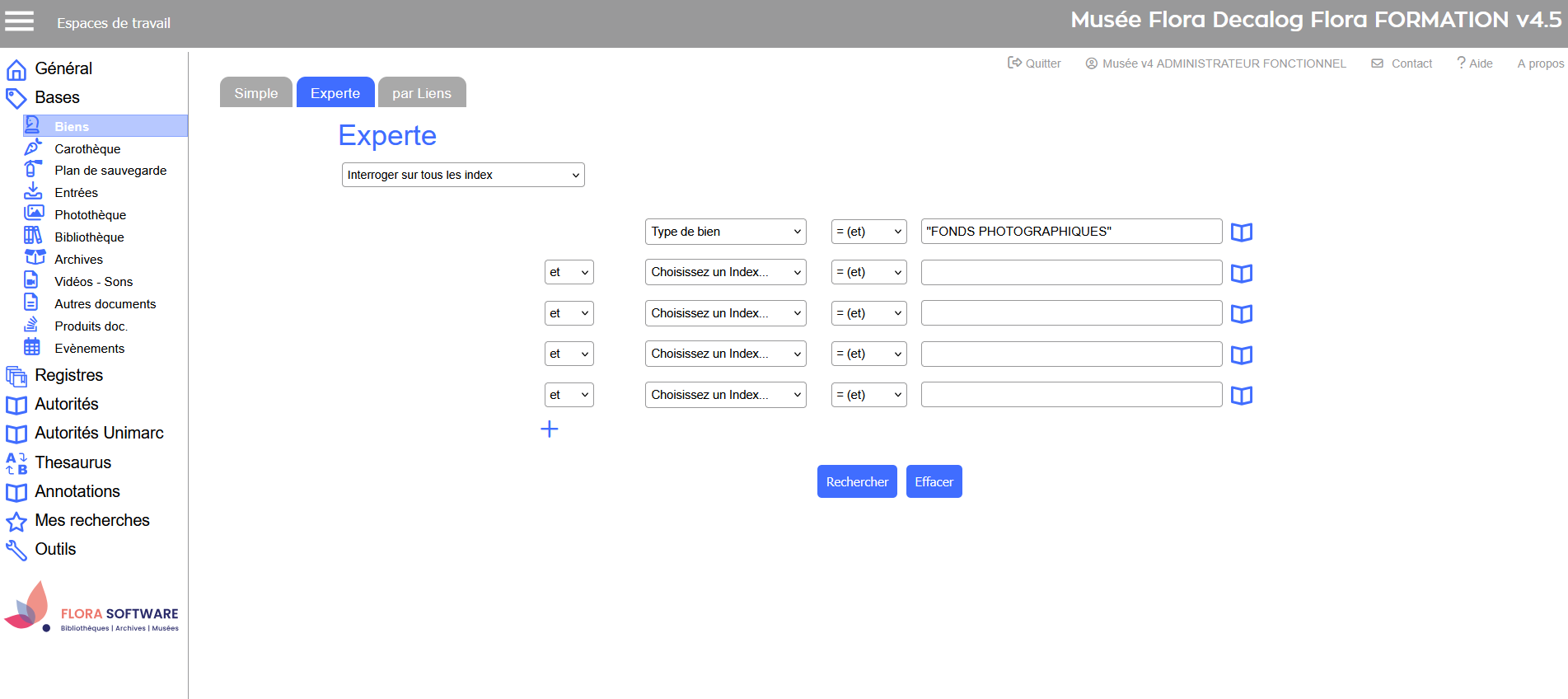The height and width of the screenshot is (699, 1568).
Task: Click the Bibliothèque books icon
Action: click(32, 236)
